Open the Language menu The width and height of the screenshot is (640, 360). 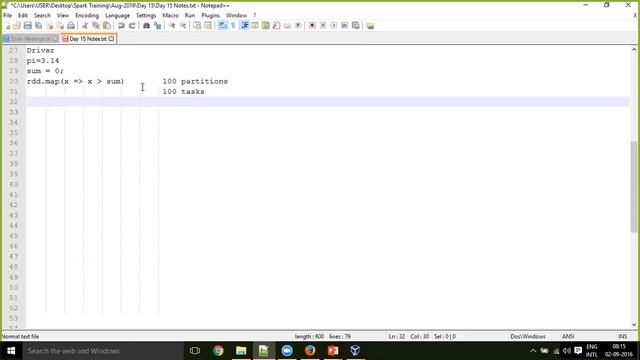118,16
